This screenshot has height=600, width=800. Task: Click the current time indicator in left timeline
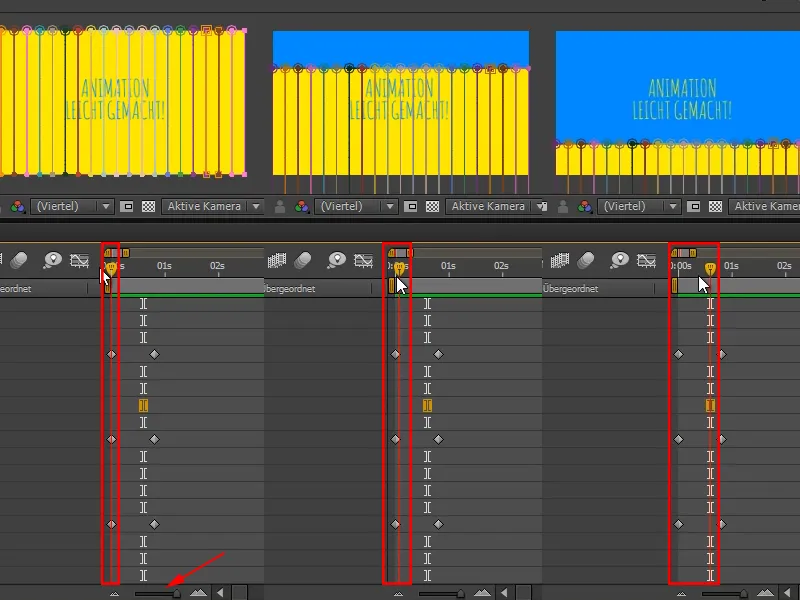[111, 268]
